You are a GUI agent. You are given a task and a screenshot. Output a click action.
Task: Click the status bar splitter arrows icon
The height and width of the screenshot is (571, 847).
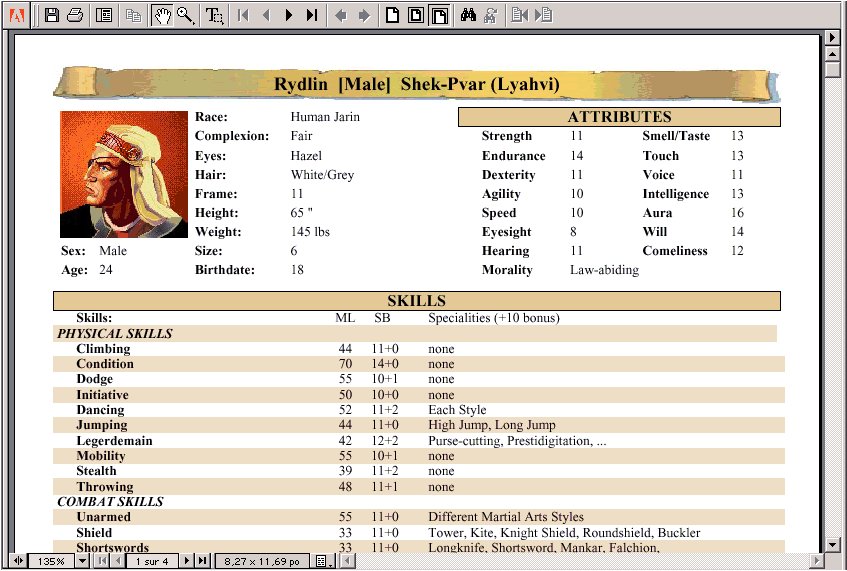pos(17,561)
